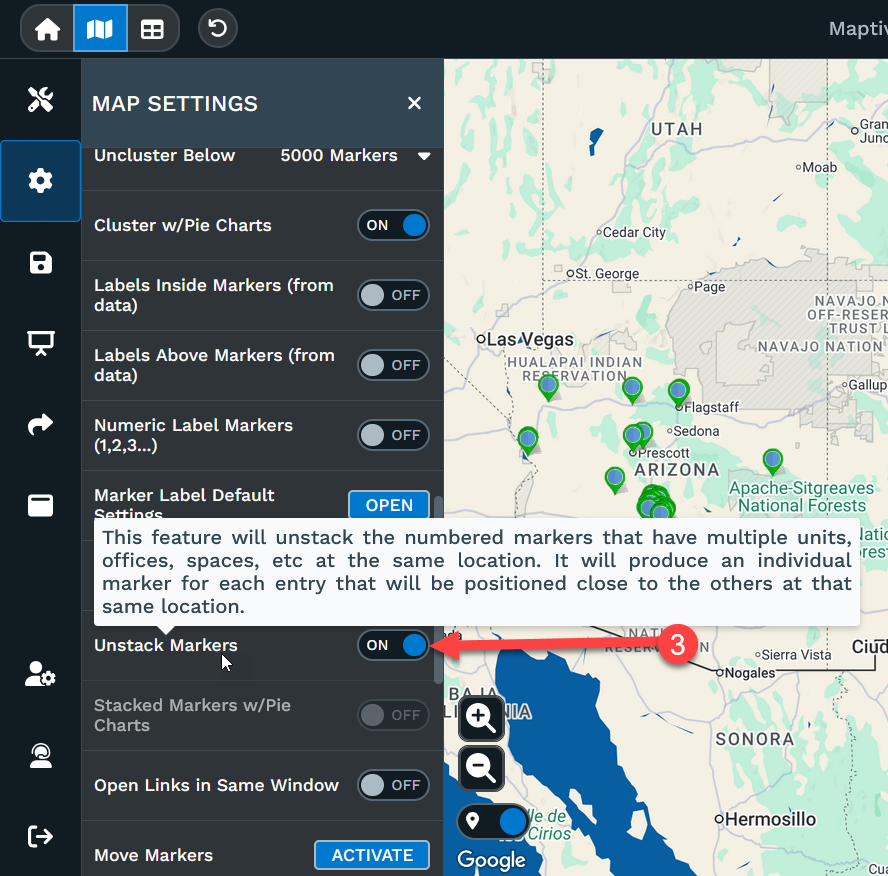Click the MAP SETTINGS panel title
Screen dimensions: 888x876
[x=175, y=104]
